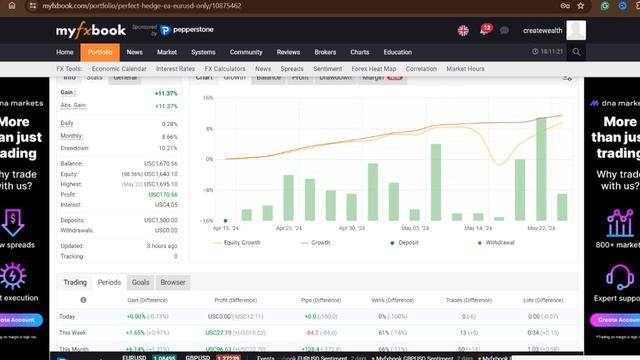Click the first extension icon in browser toolbar
Screen dimensions: 640x360
(x=604, y=6)
